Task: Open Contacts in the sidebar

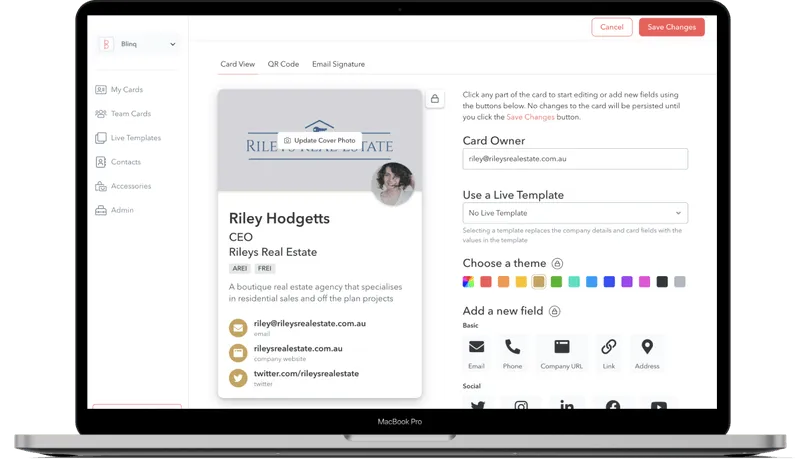Action: [118, 162]
